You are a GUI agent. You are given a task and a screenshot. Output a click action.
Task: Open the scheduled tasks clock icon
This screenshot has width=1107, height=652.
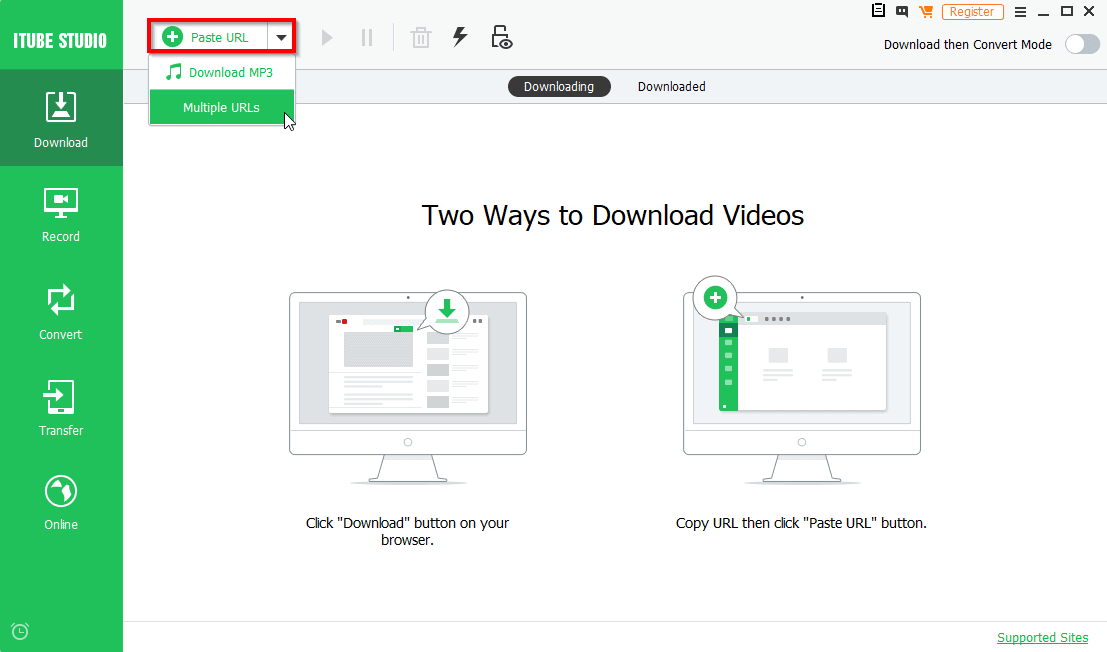pyautogui.click(x=20, y=631)
